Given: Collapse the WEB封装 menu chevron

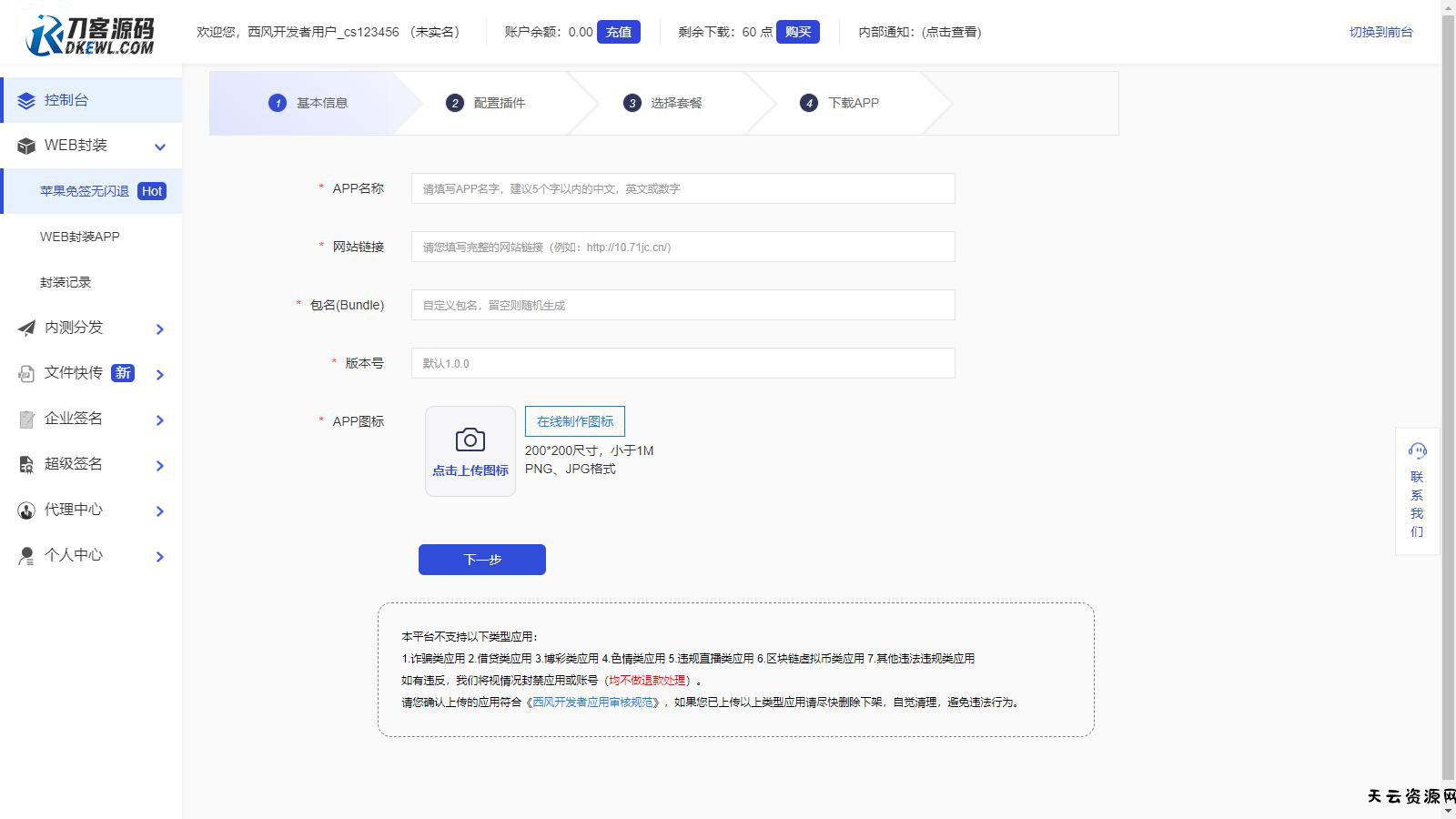Looking at the screenshot, I should point(160,147).
